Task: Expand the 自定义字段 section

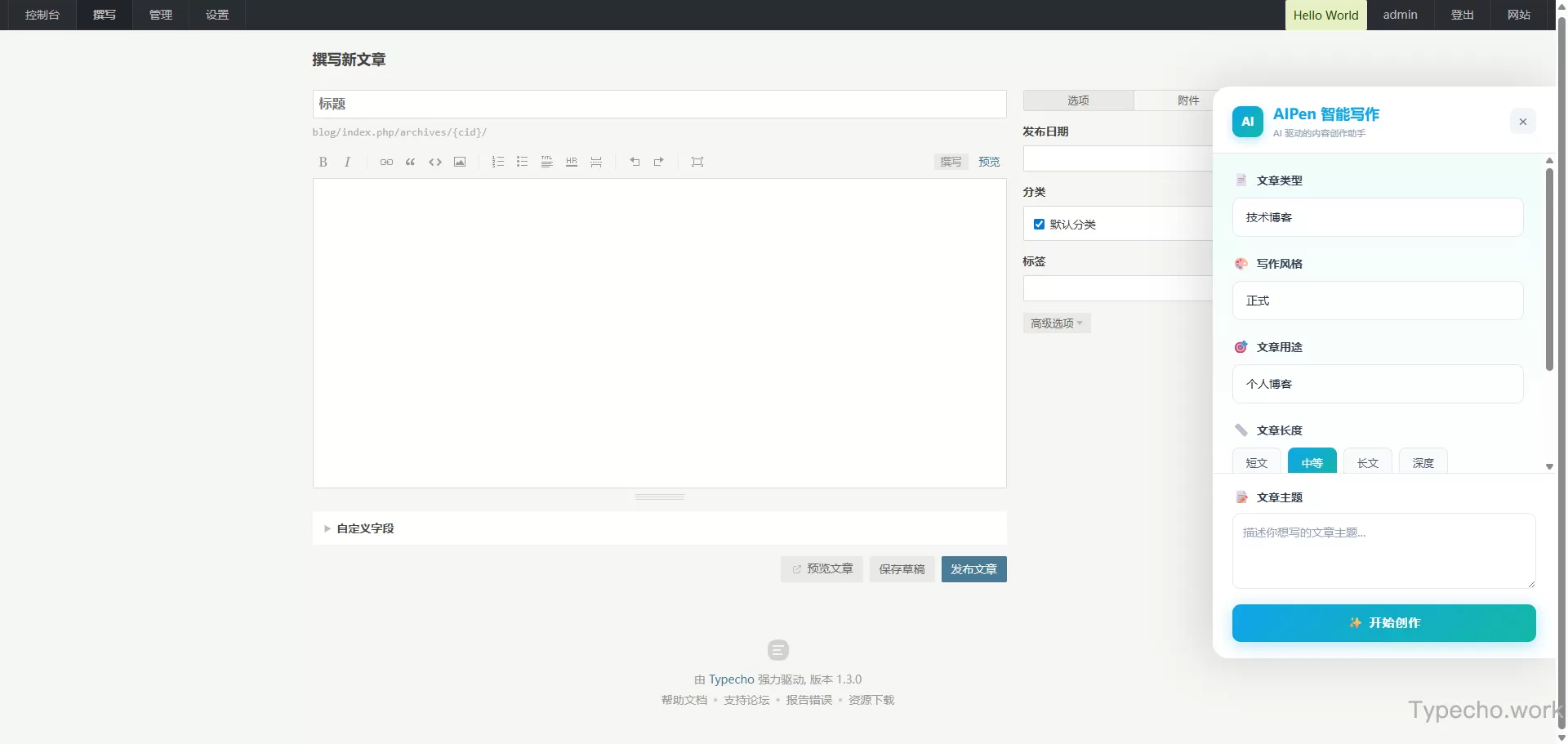Action: point(365,528)
